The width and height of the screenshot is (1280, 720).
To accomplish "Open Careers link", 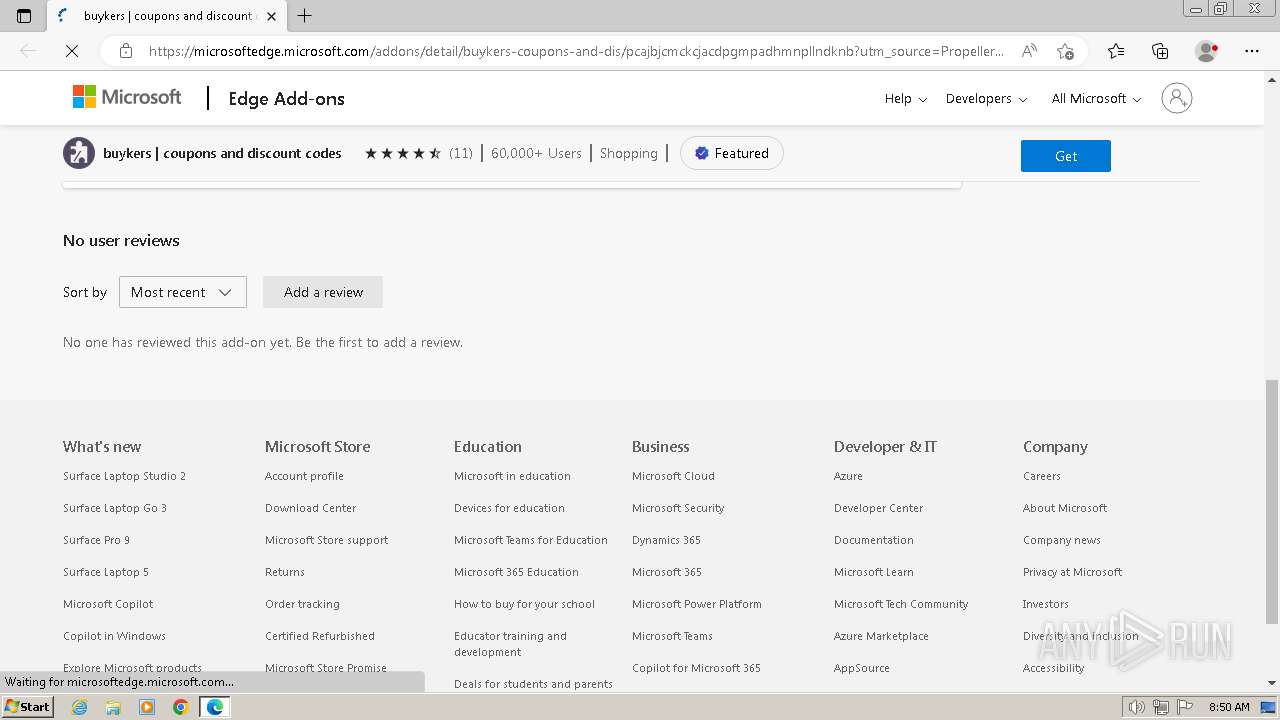I will 1041,476.
